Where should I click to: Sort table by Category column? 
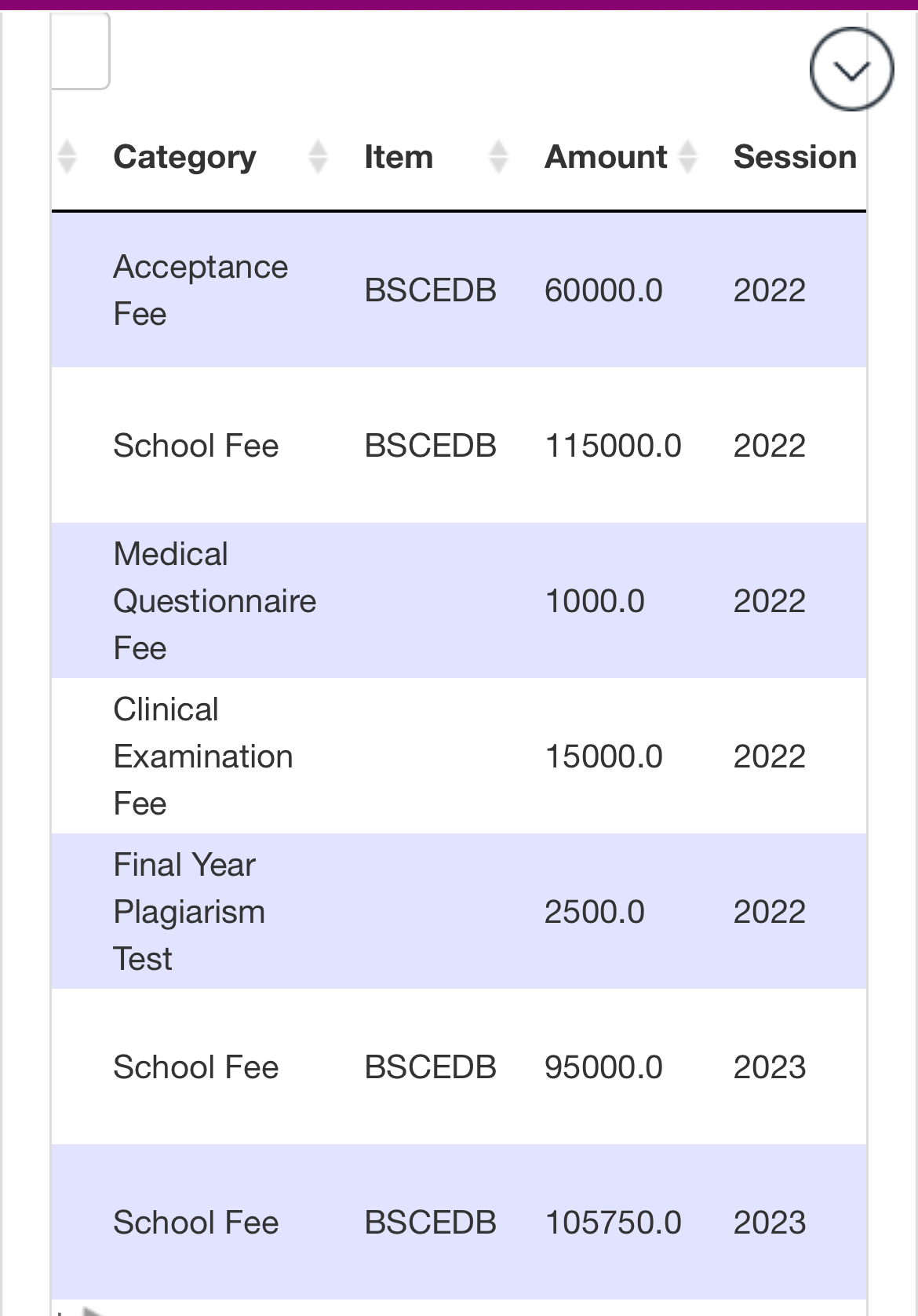pyautogui.click(x=184, y=157)
